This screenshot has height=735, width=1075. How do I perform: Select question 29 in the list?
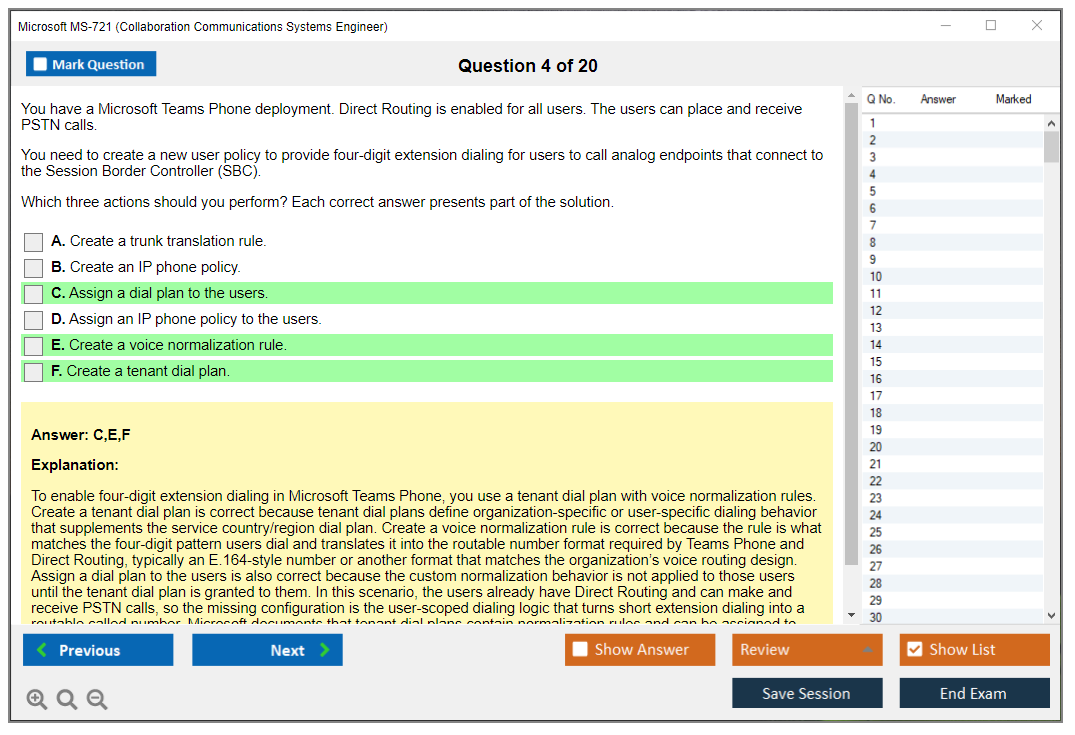[x=953, y=601]
